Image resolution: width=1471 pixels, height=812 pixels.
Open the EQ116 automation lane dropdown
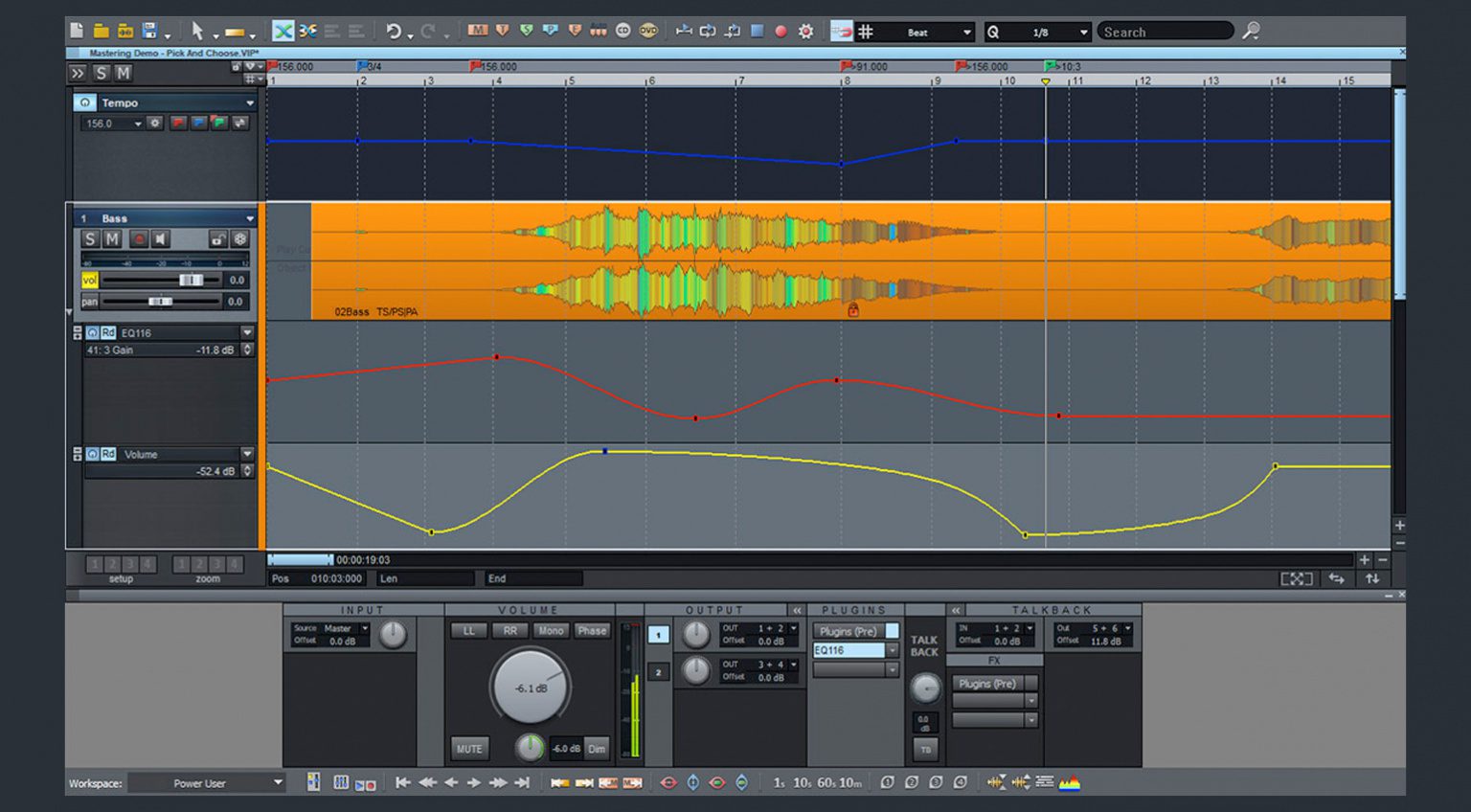click(x=247, y=332)
